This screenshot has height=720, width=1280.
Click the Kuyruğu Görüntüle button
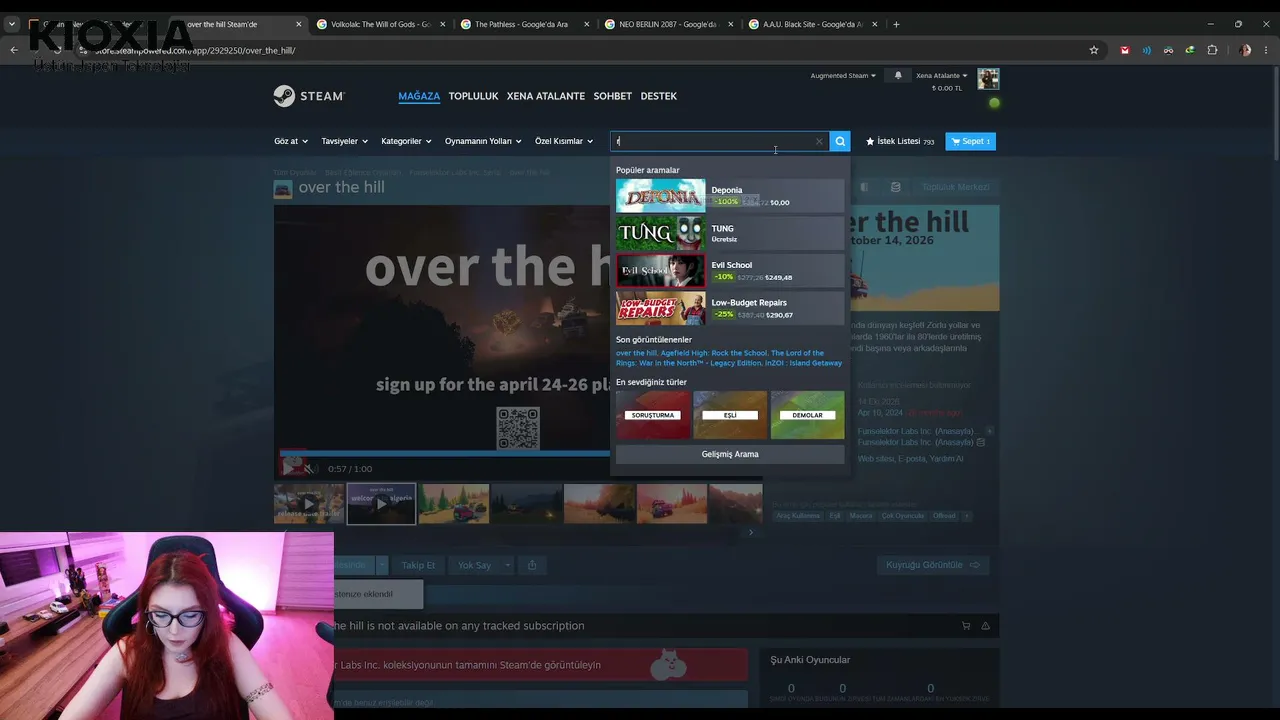click(932, 565)
